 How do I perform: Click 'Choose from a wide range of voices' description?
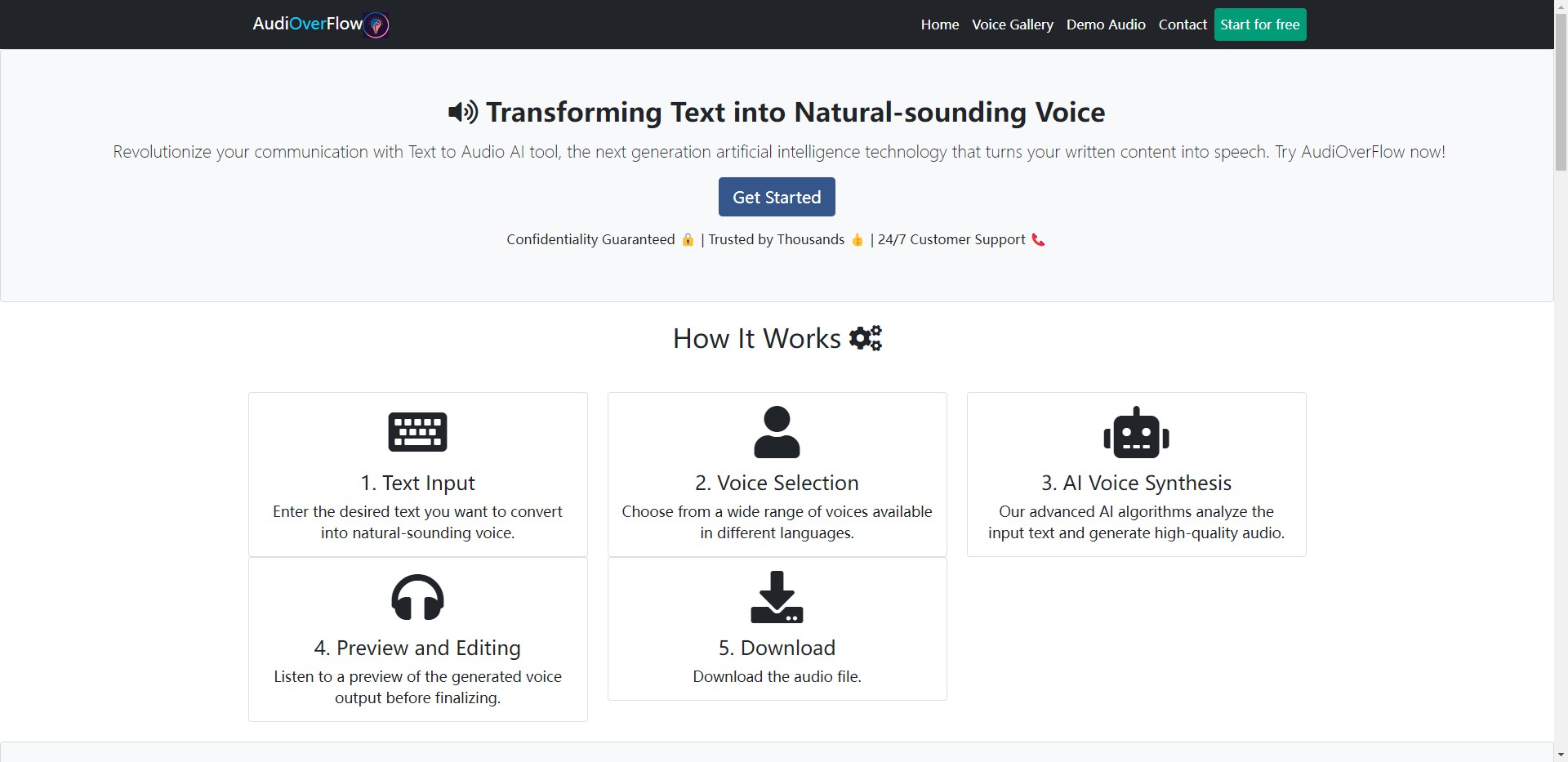[x=777, y=522]
